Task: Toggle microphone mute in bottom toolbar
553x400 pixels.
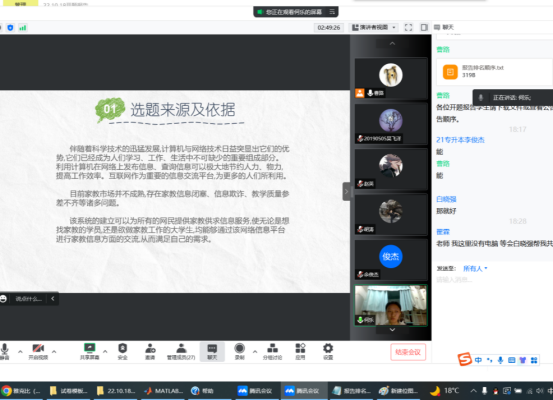Action: click(x=5, y=351)
